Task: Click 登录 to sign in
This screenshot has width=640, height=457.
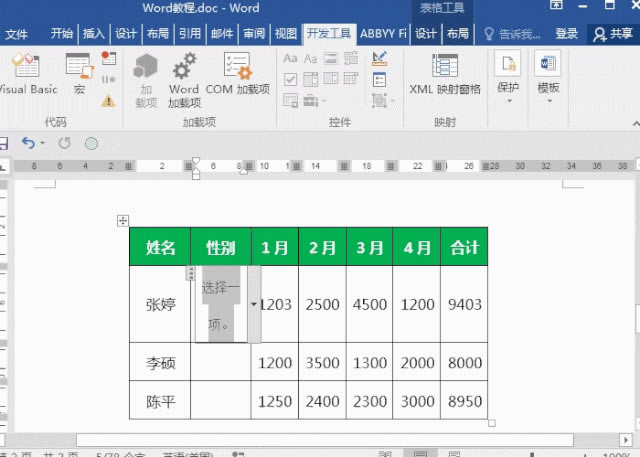Action: 567,34
